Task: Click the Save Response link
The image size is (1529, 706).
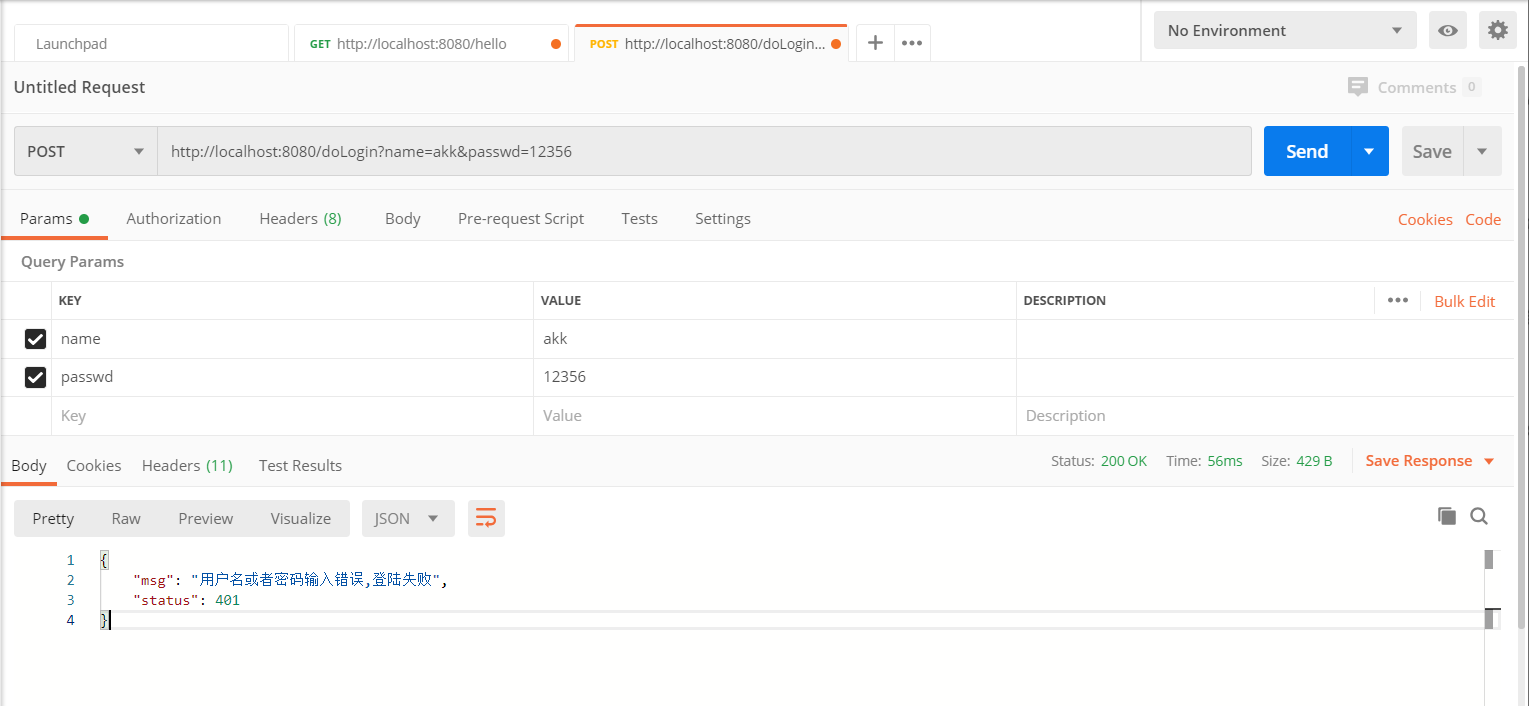Action: click(1419, 461)
